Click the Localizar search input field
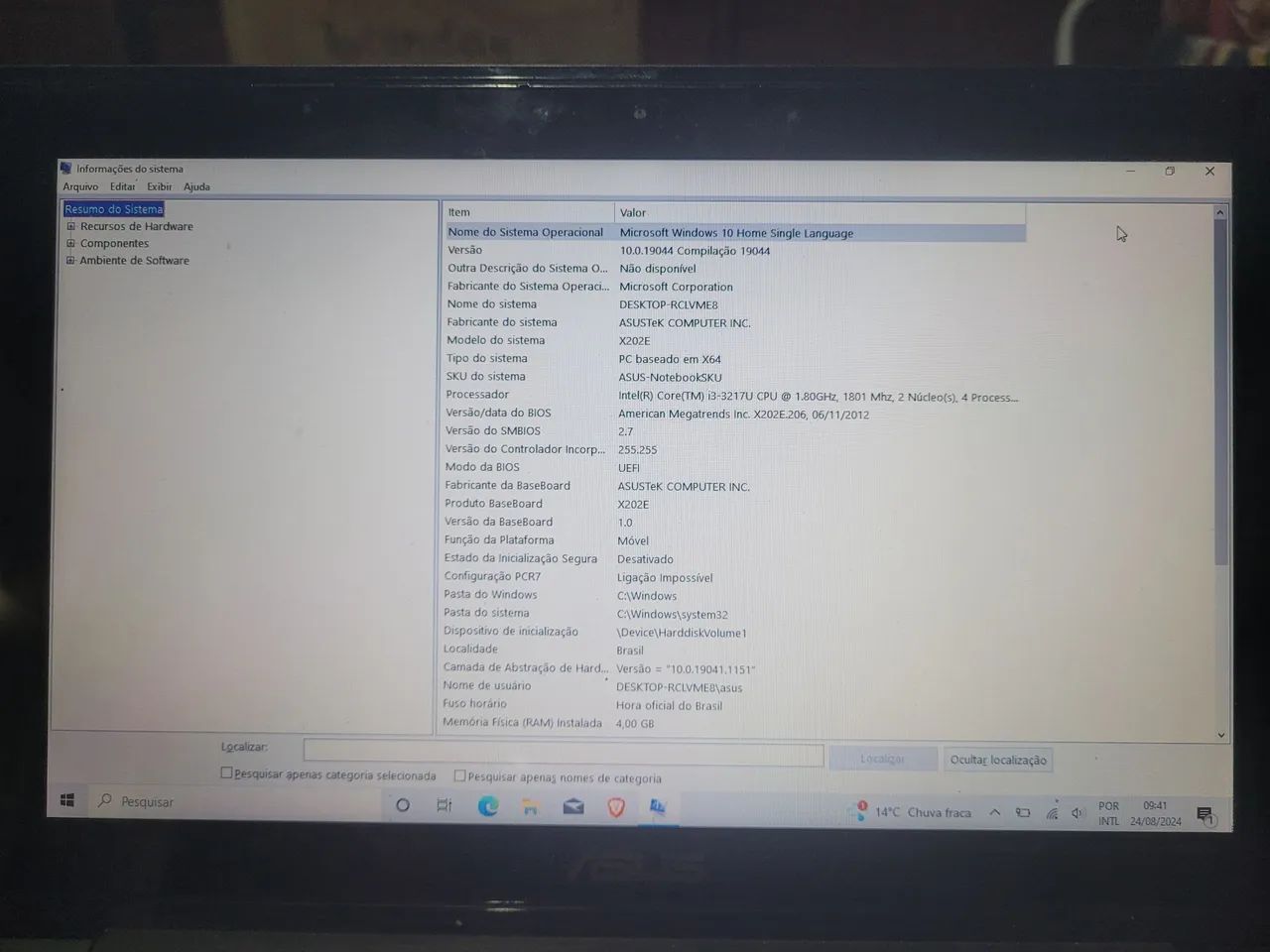 (563, 754)
